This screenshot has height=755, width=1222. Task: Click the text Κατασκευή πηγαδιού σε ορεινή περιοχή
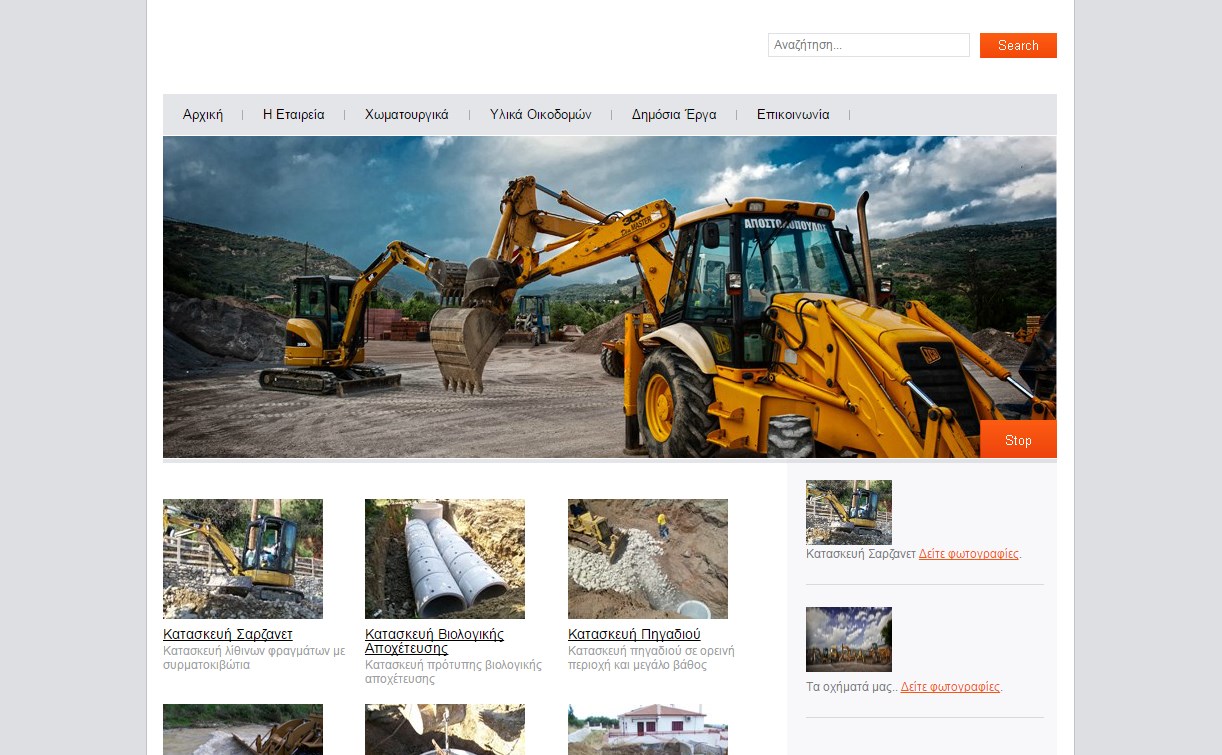tap(651, 658)
